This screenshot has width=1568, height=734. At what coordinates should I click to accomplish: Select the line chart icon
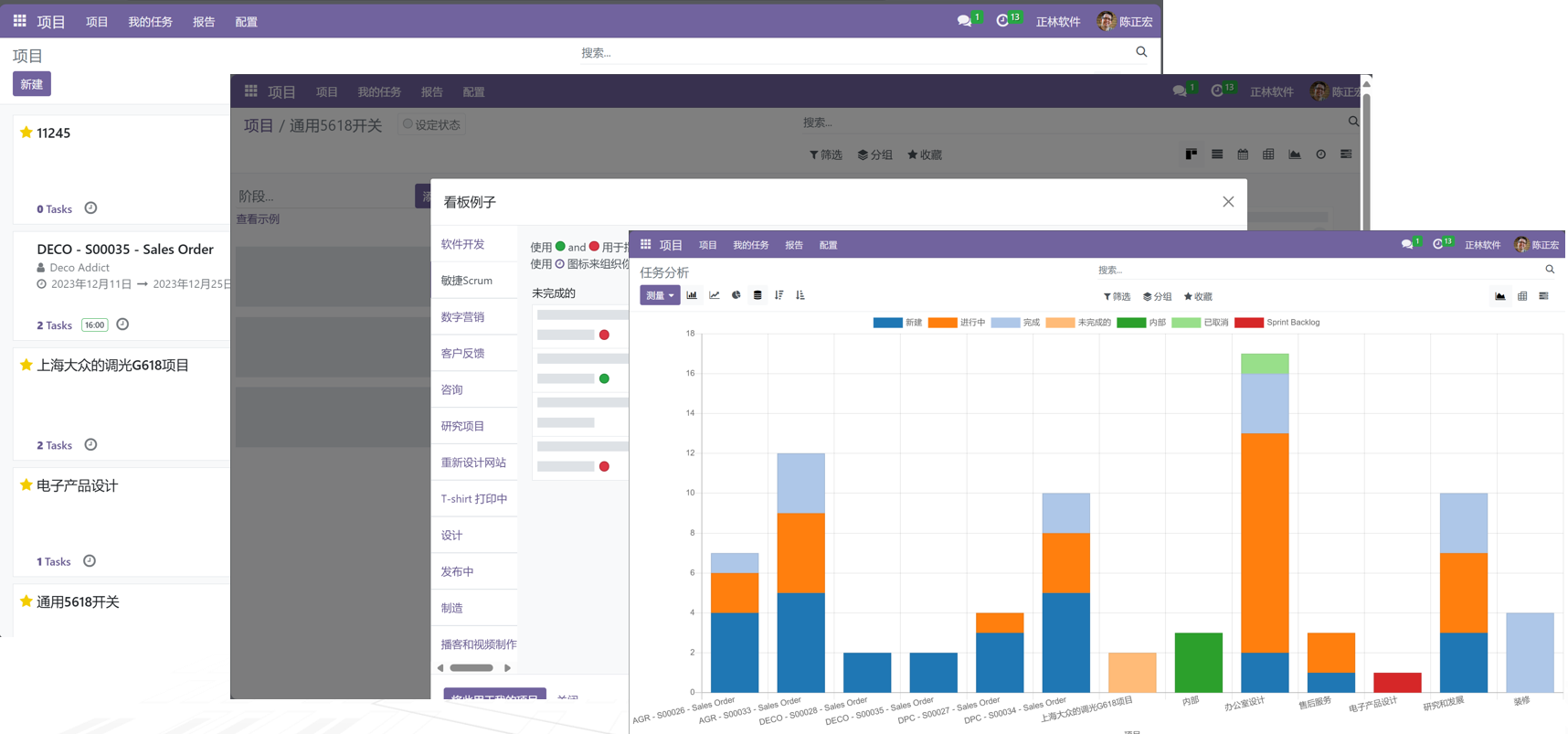pos(715,295)
